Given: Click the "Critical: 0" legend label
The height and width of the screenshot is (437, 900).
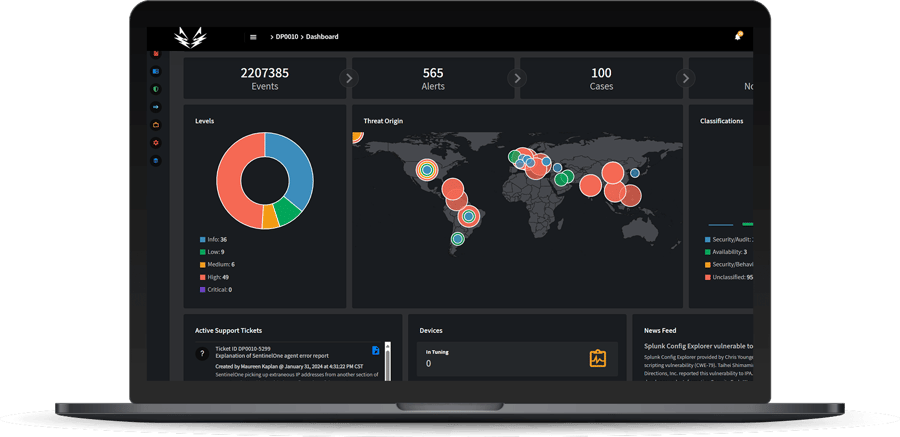Looking at the screenshot, I should pyautogui.click(x=220, y=290).
